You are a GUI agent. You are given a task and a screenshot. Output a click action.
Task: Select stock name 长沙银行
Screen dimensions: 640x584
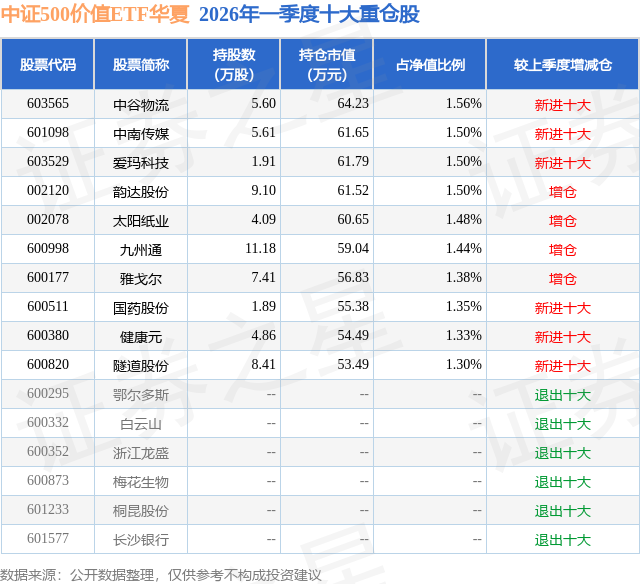(141, 540)
